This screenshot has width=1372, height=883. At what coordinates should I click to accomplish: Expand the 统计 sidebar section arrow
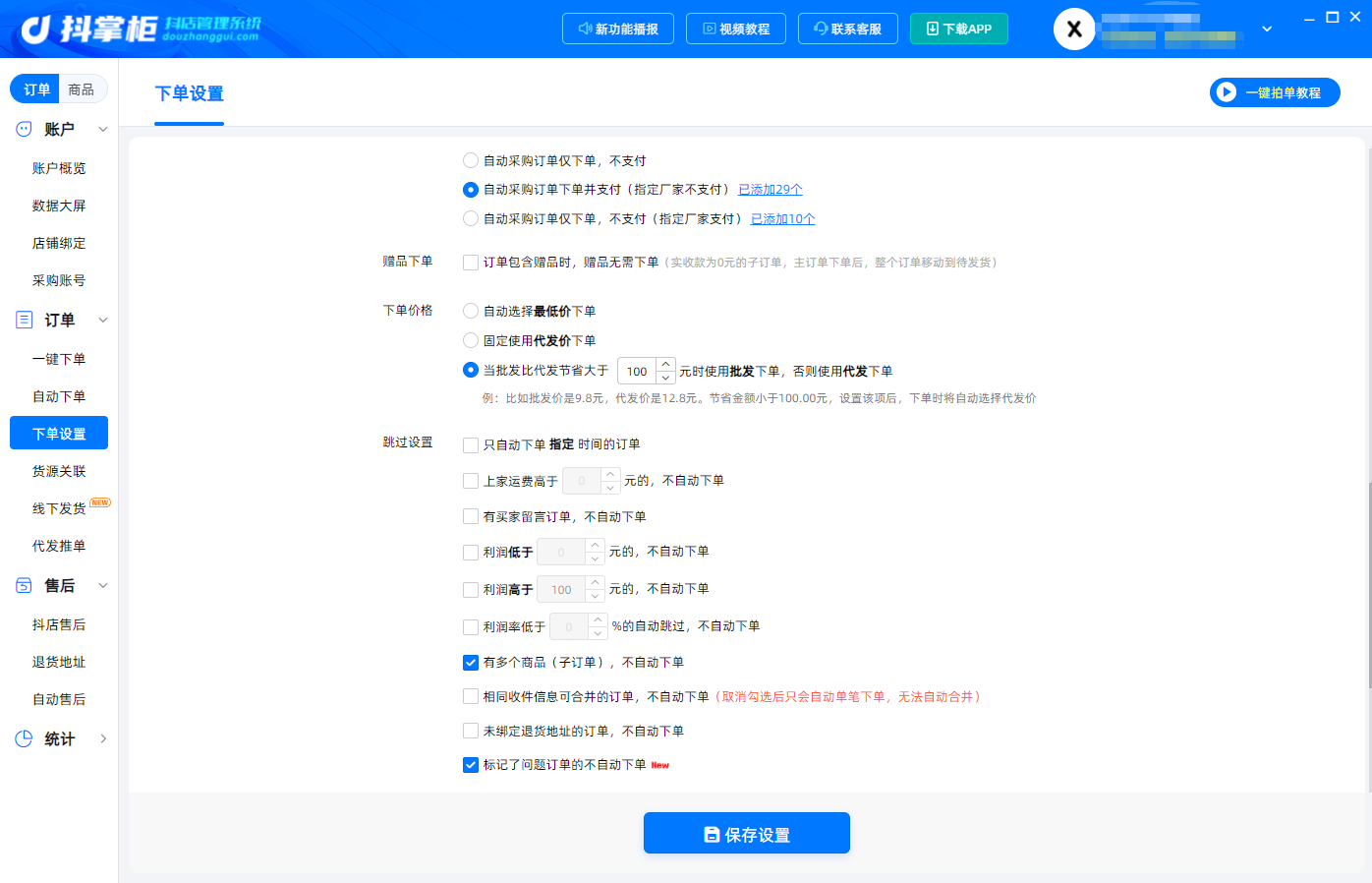point(103,738)
